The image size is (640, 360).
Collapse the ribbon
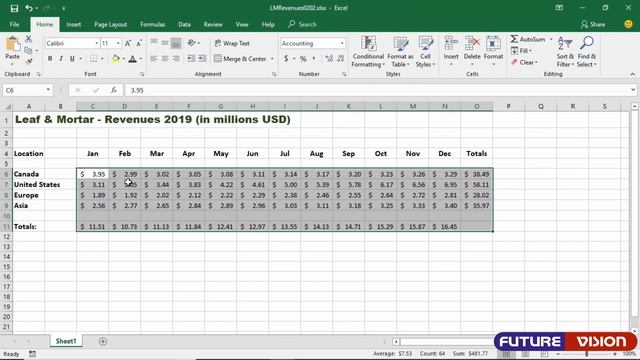[x=633, y=74]
